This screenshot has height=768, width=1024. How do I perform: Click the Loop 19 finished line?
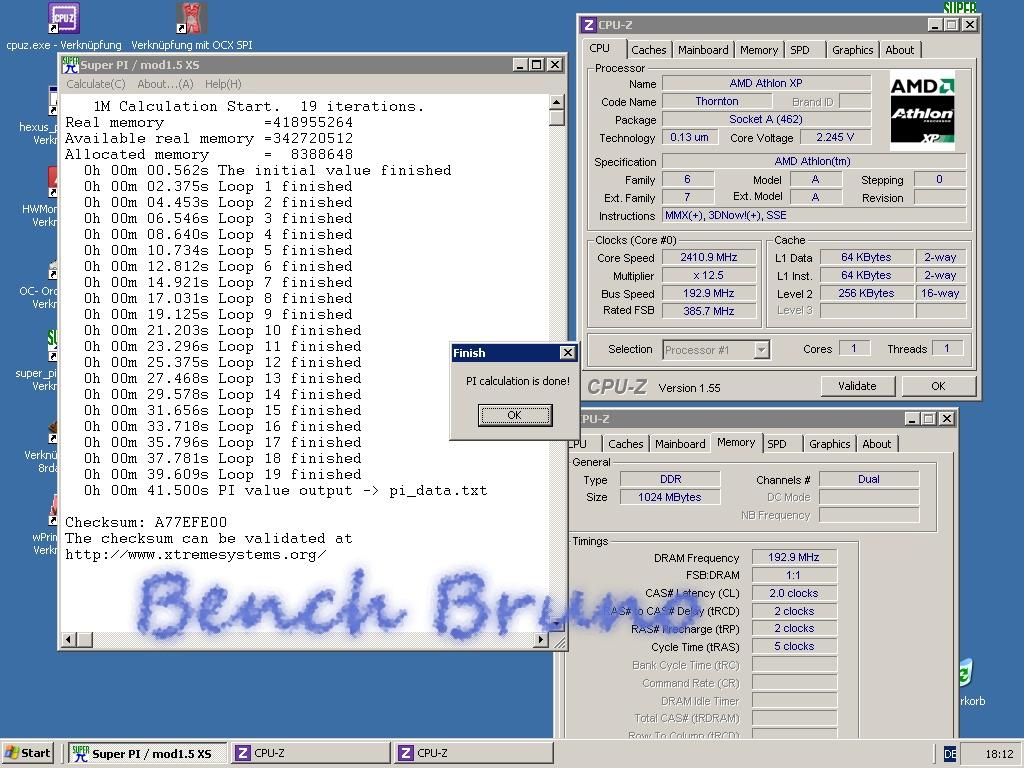tap(223, 474)
